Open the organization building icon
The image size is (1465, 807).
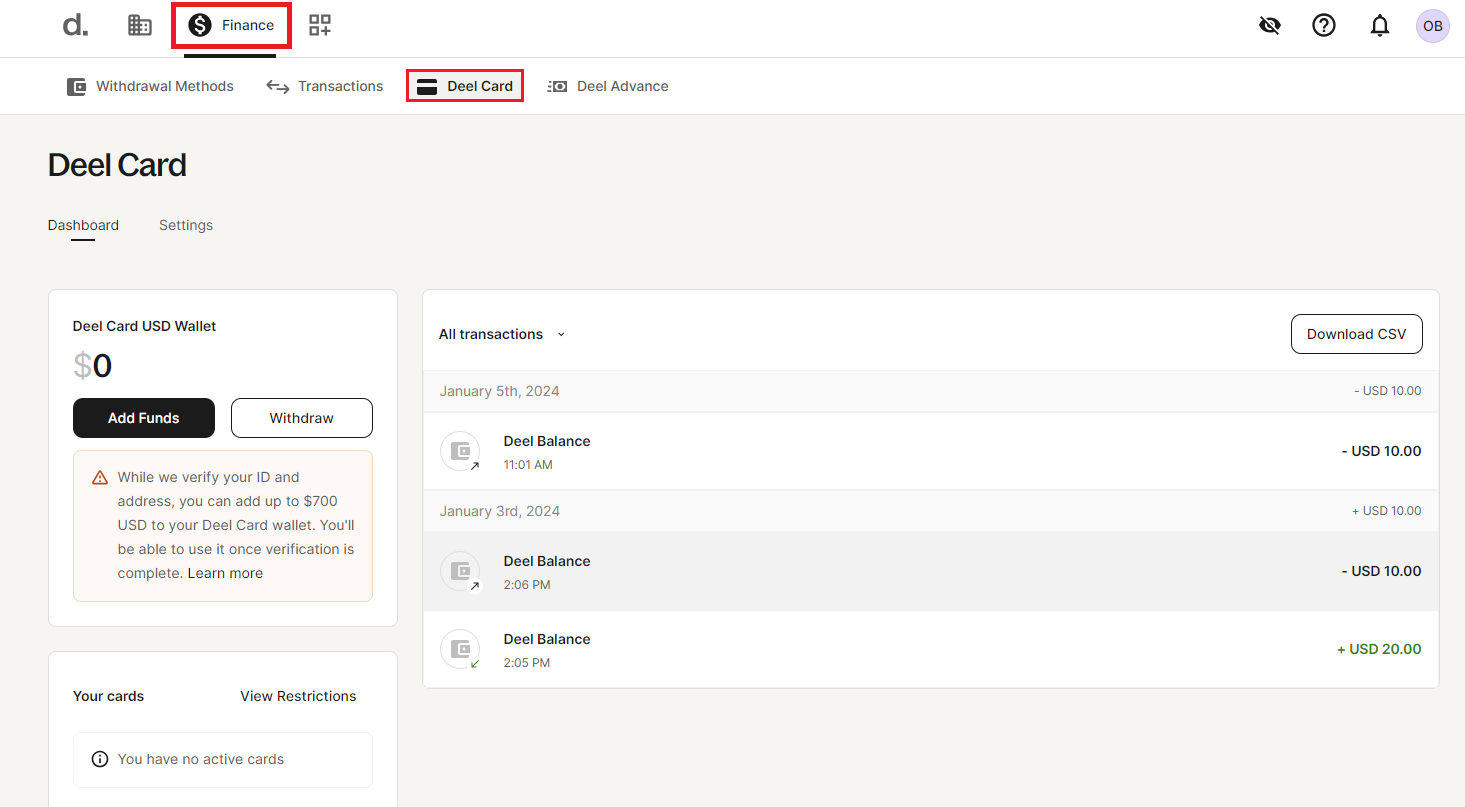[x=140, y=26]
